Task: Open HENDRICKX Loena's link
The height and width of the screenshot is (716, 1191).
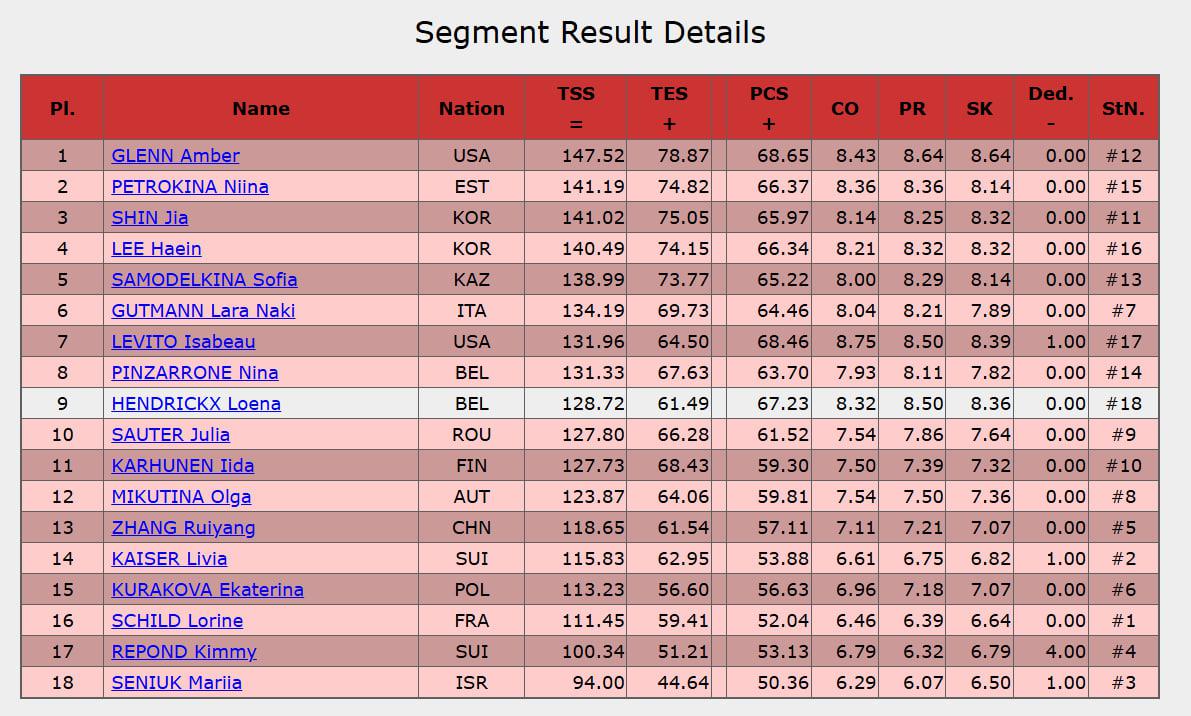Action: [x=196, y=404]
